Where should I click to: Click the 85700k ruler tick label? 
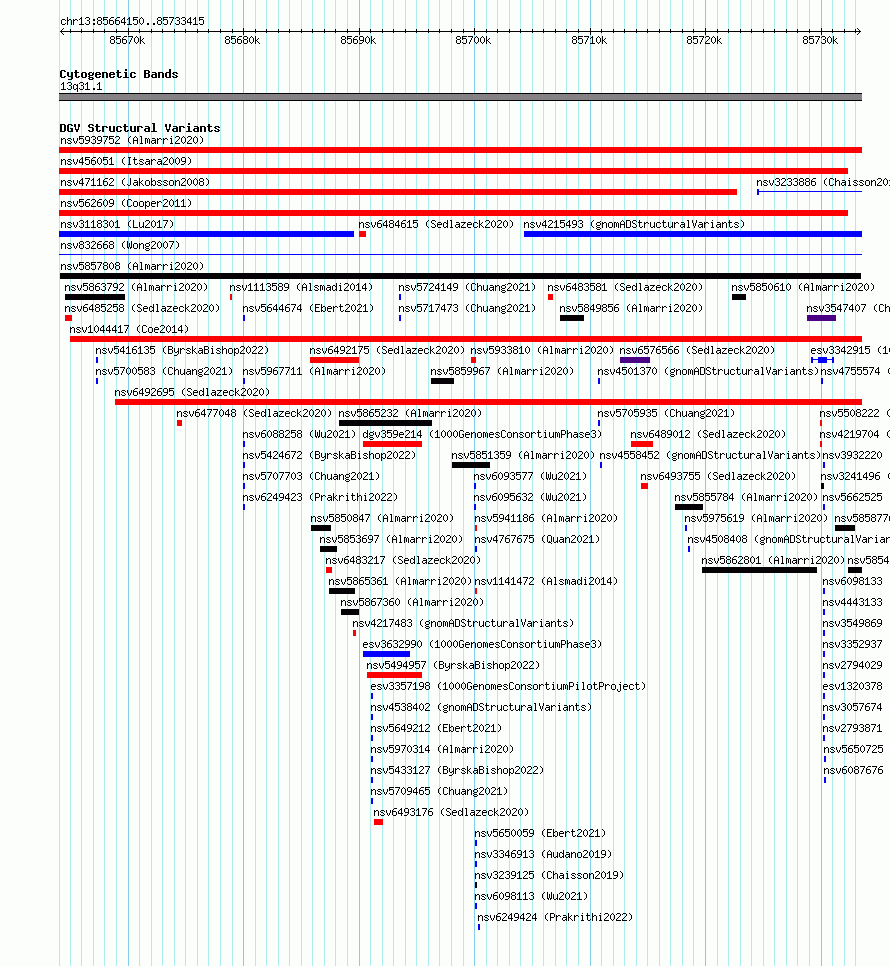tap(473, 41)
